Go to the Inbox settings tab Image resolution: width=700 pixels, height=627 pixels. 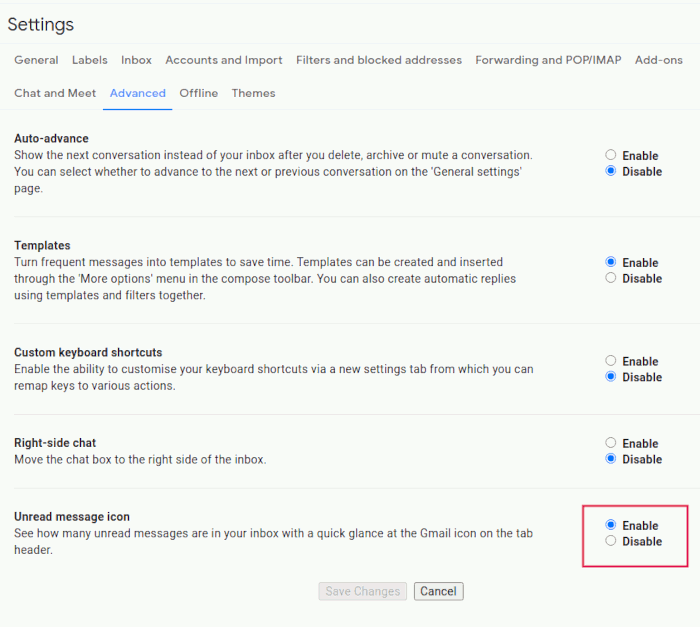(x=136, y=60)
